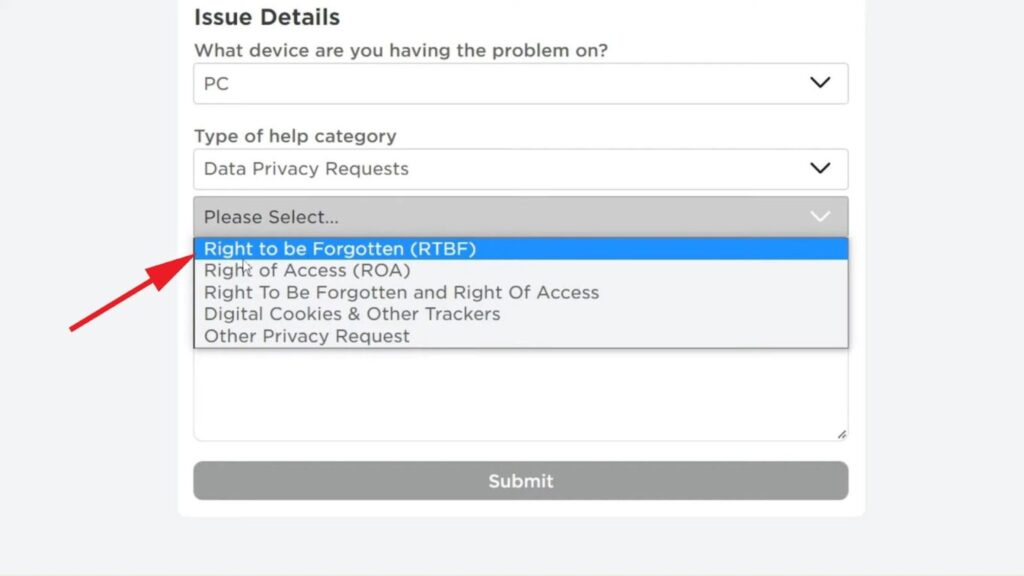Viewport: 1024px width, 576px height.
Task: Click the 'What device are you having the problem on?' label
Action: pos(400,50)
